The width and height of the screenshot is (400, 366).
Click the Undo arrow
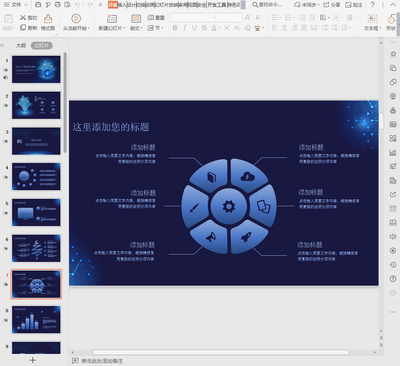(78, 5)
